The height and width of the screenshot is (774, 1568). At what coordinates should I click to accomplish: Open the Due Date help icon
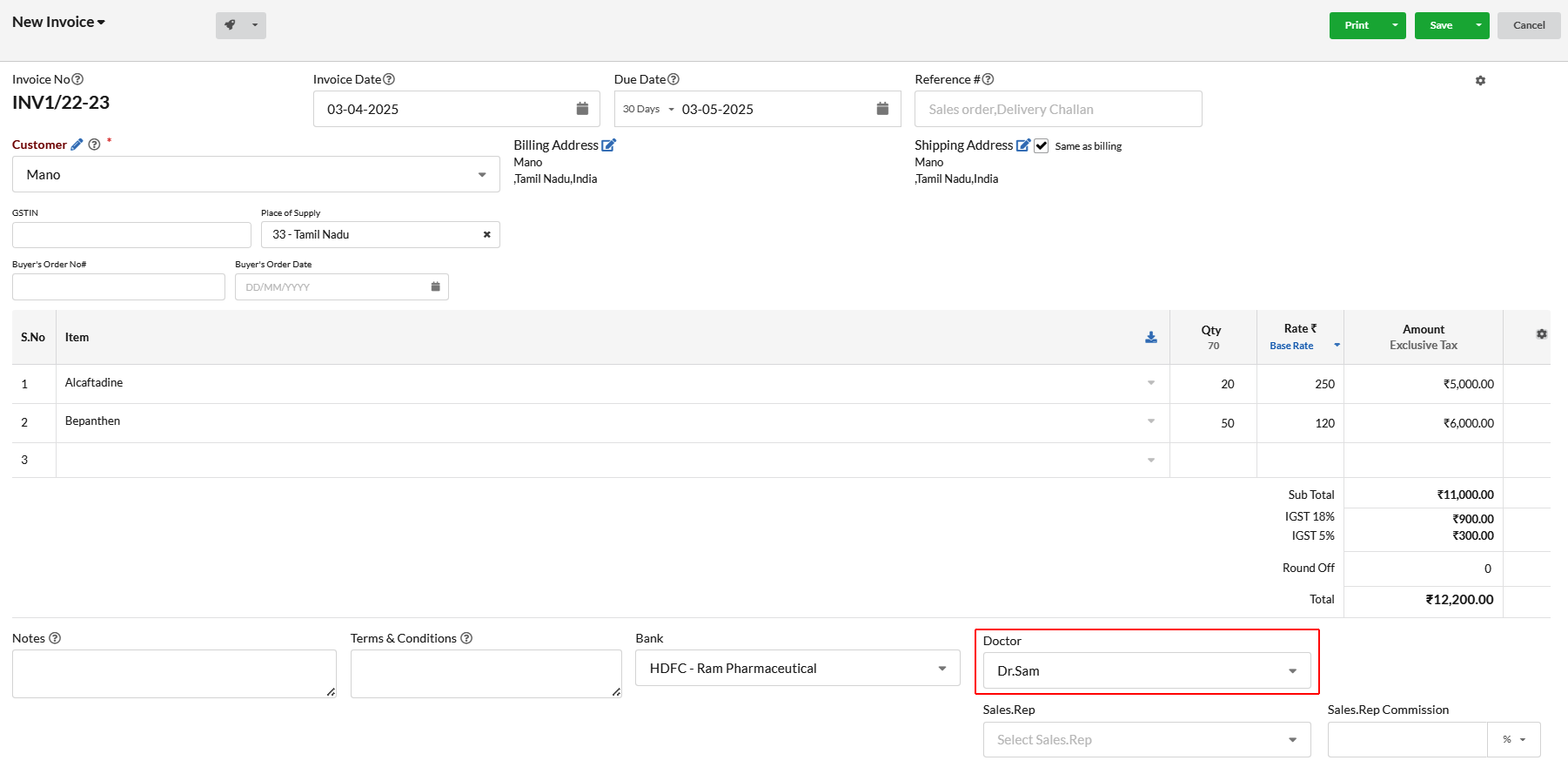click(x=673, y=79)
